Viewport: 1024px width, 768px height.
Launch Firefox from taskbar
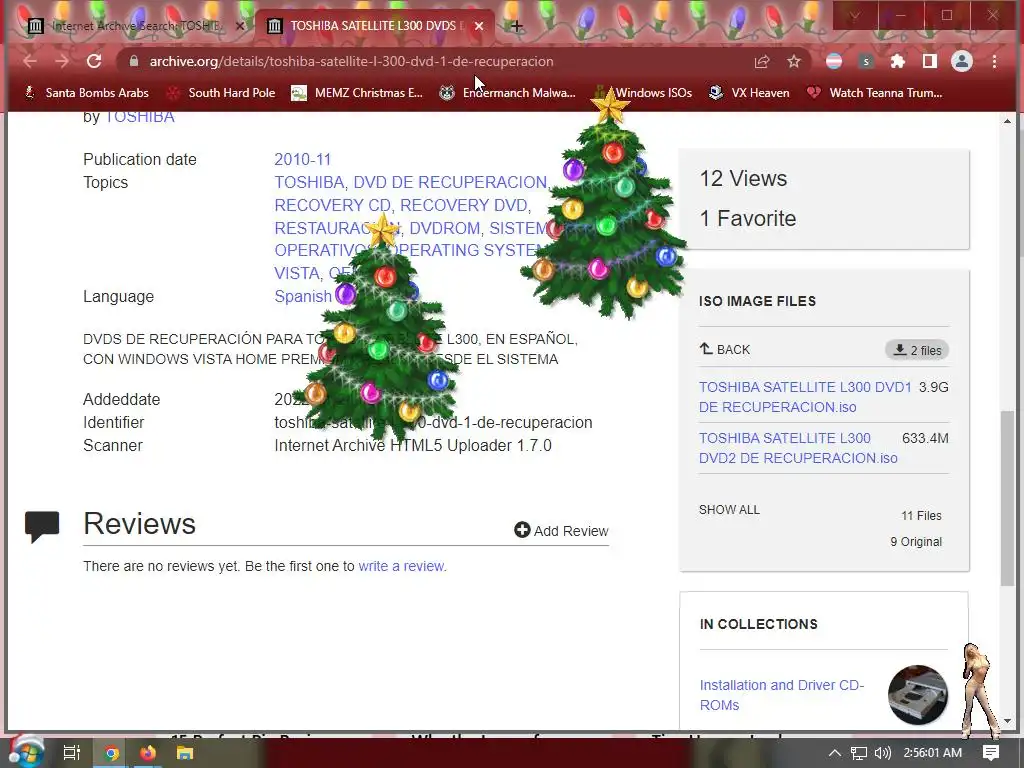pyautogui.click(x=148, y=753)
